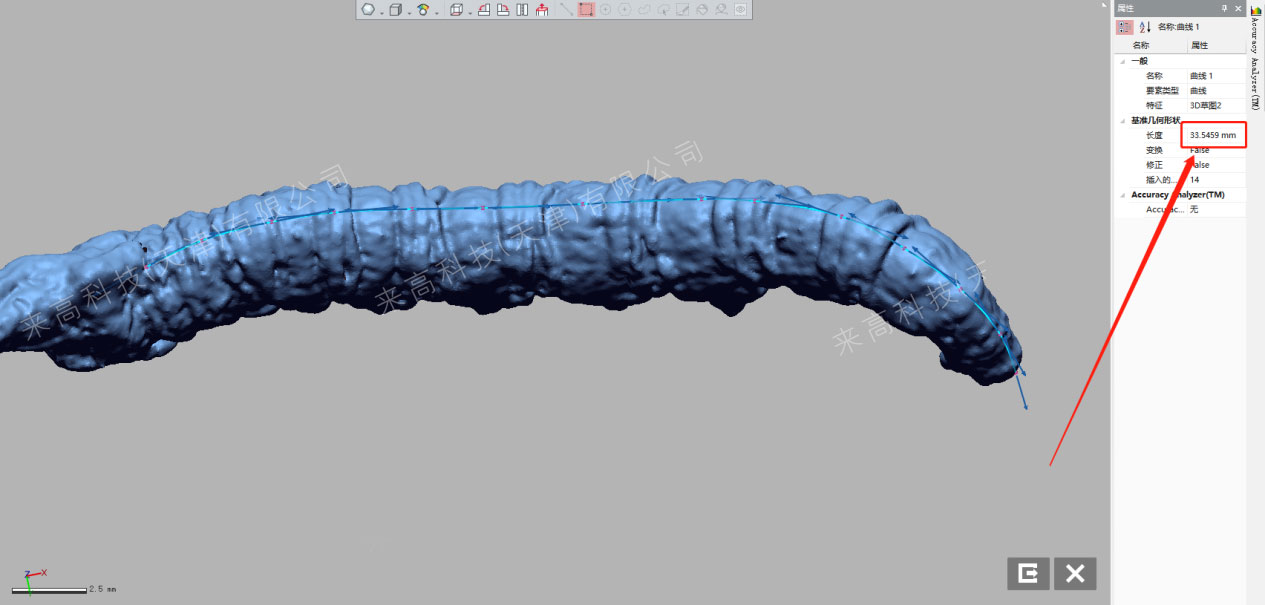Toggle the rectangle selection mode
The image size is (1265, 605).
586,10
